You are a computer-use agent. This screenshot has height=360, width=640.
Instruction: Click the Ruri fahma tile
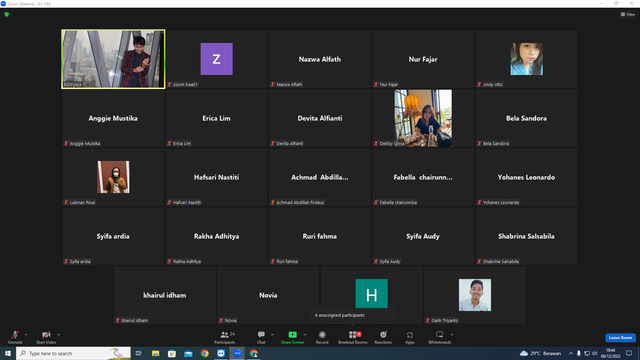point(320,236)
